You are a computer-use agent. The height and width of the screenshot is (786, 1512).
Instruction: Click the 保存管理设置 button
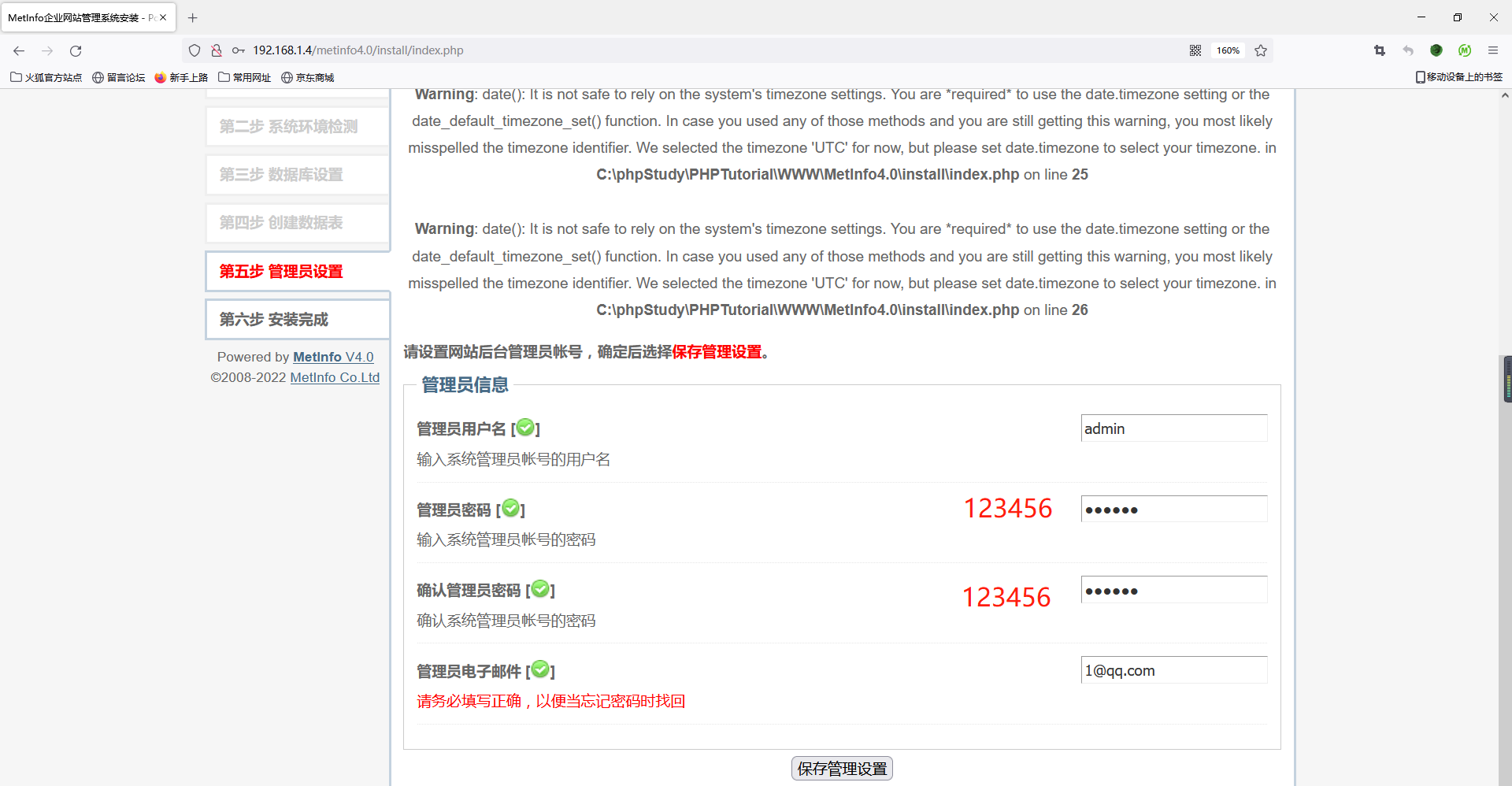842,769
